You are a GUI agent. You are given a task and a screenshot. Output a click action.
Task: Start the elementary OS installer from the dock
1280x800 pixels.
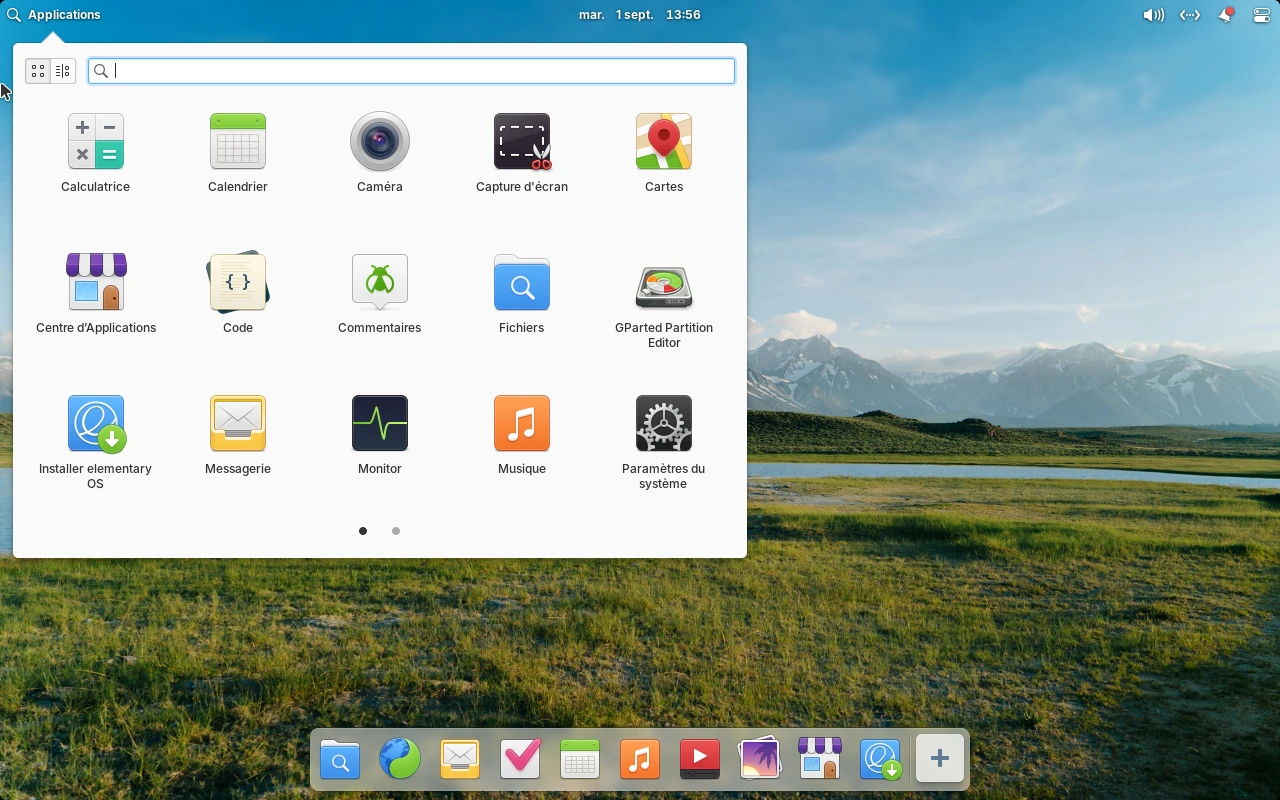click(881, 760)
